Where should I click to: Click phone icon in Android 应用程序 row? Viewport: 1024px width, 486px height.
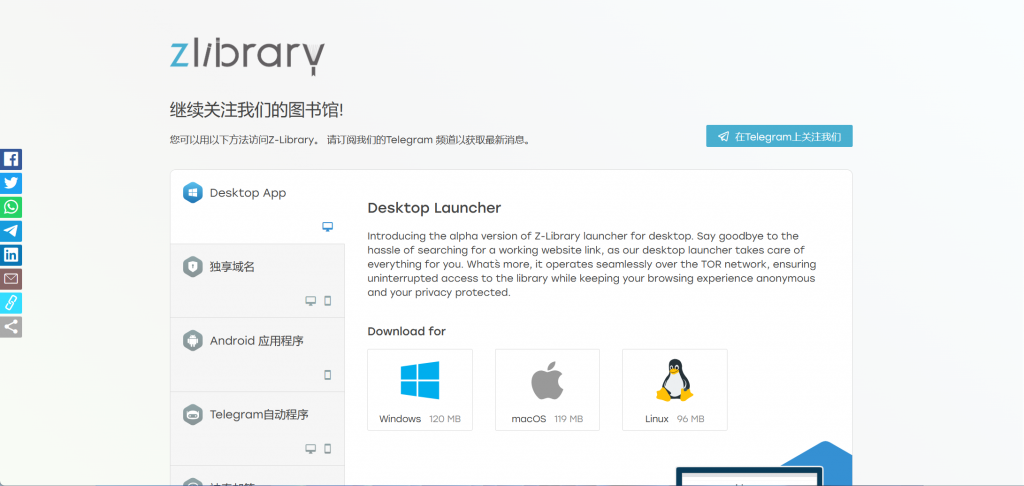coord(328,374)
